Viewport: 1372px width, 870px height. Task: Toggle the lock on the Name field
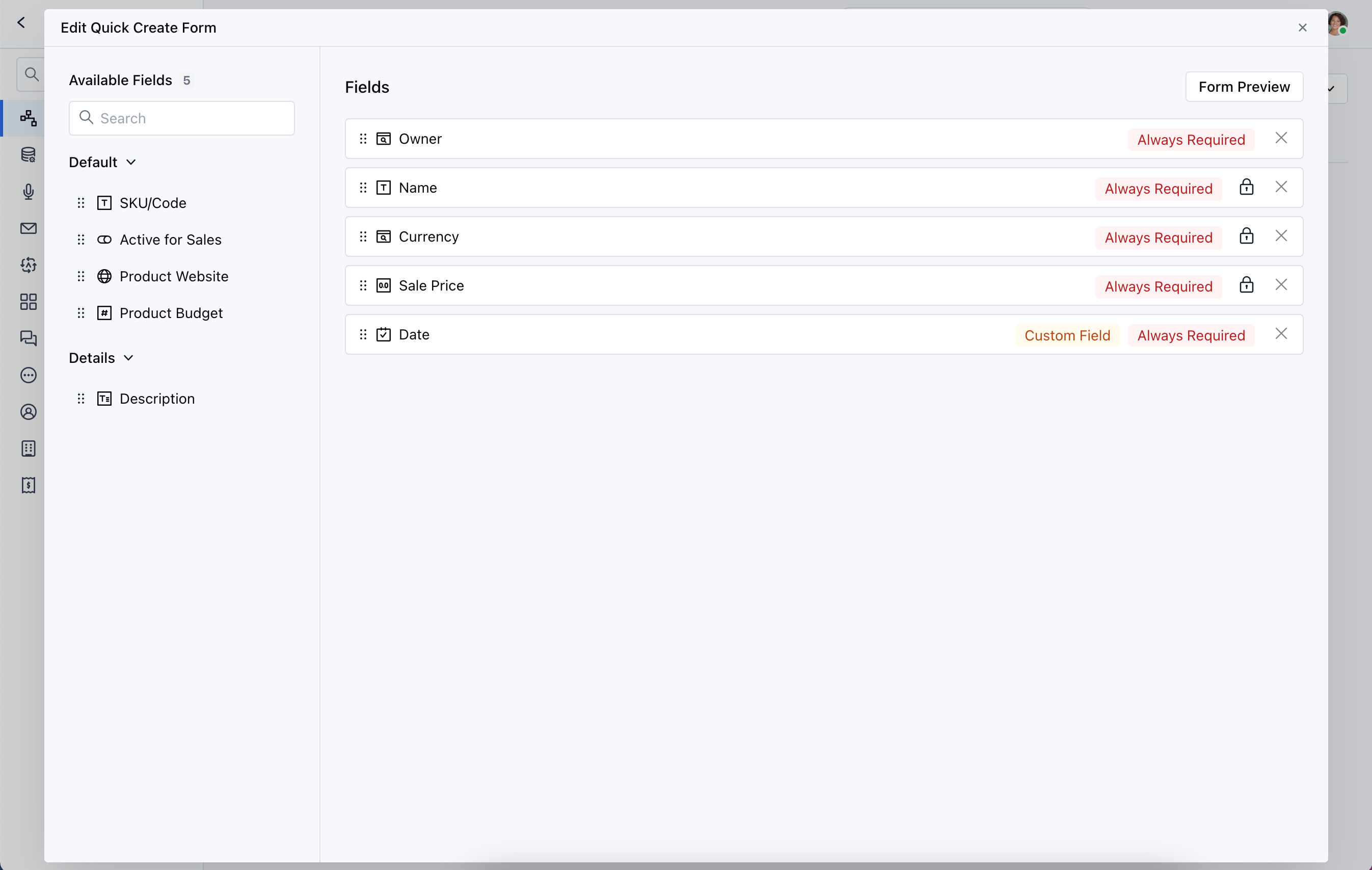tap(1247, 187)
